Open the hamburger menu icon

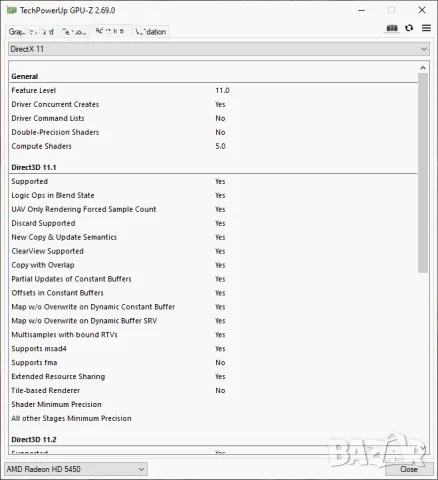(426, 28)
